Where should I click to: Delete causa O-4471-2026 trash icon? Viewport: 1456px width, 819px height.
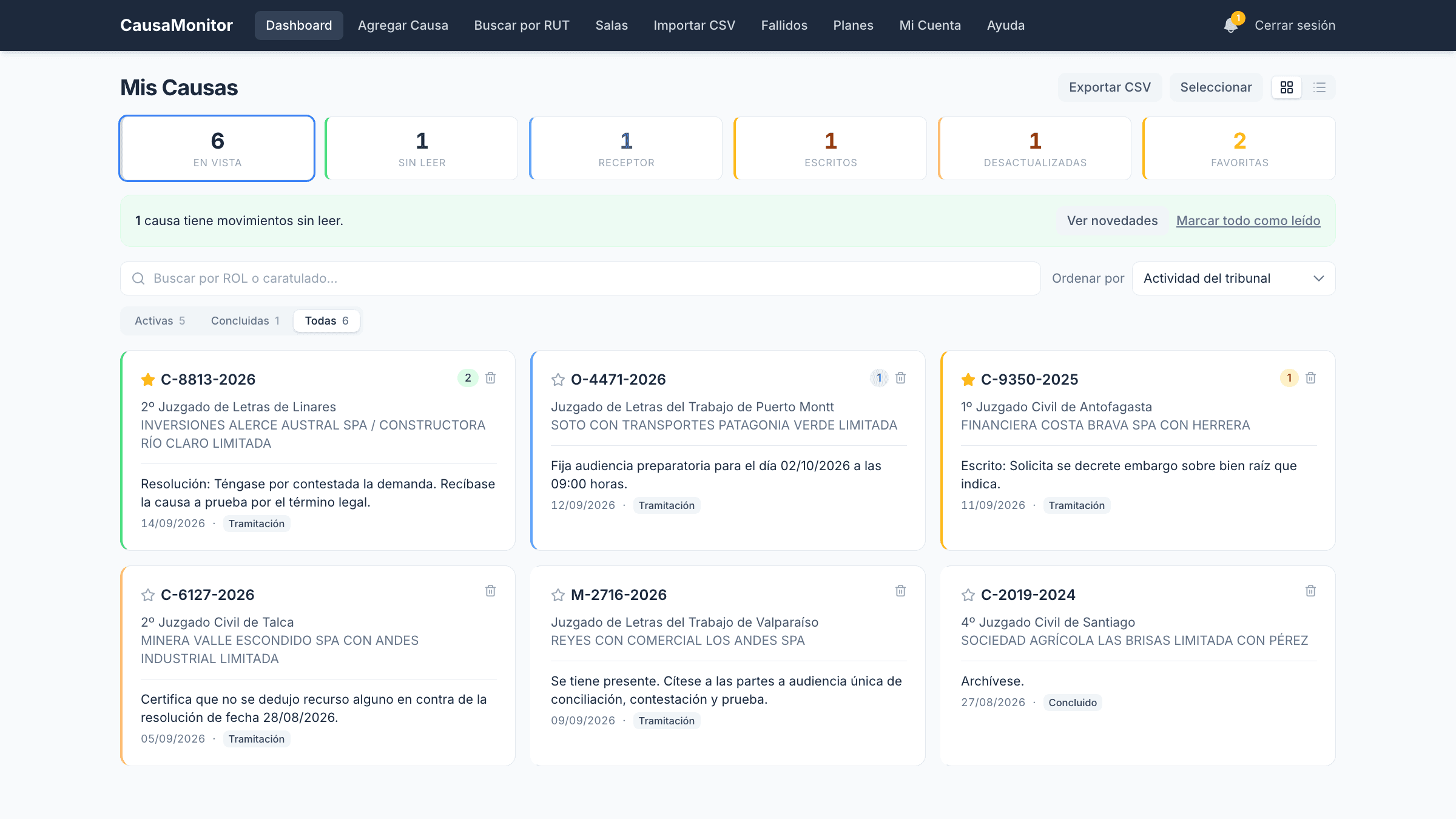click(901, 378)
